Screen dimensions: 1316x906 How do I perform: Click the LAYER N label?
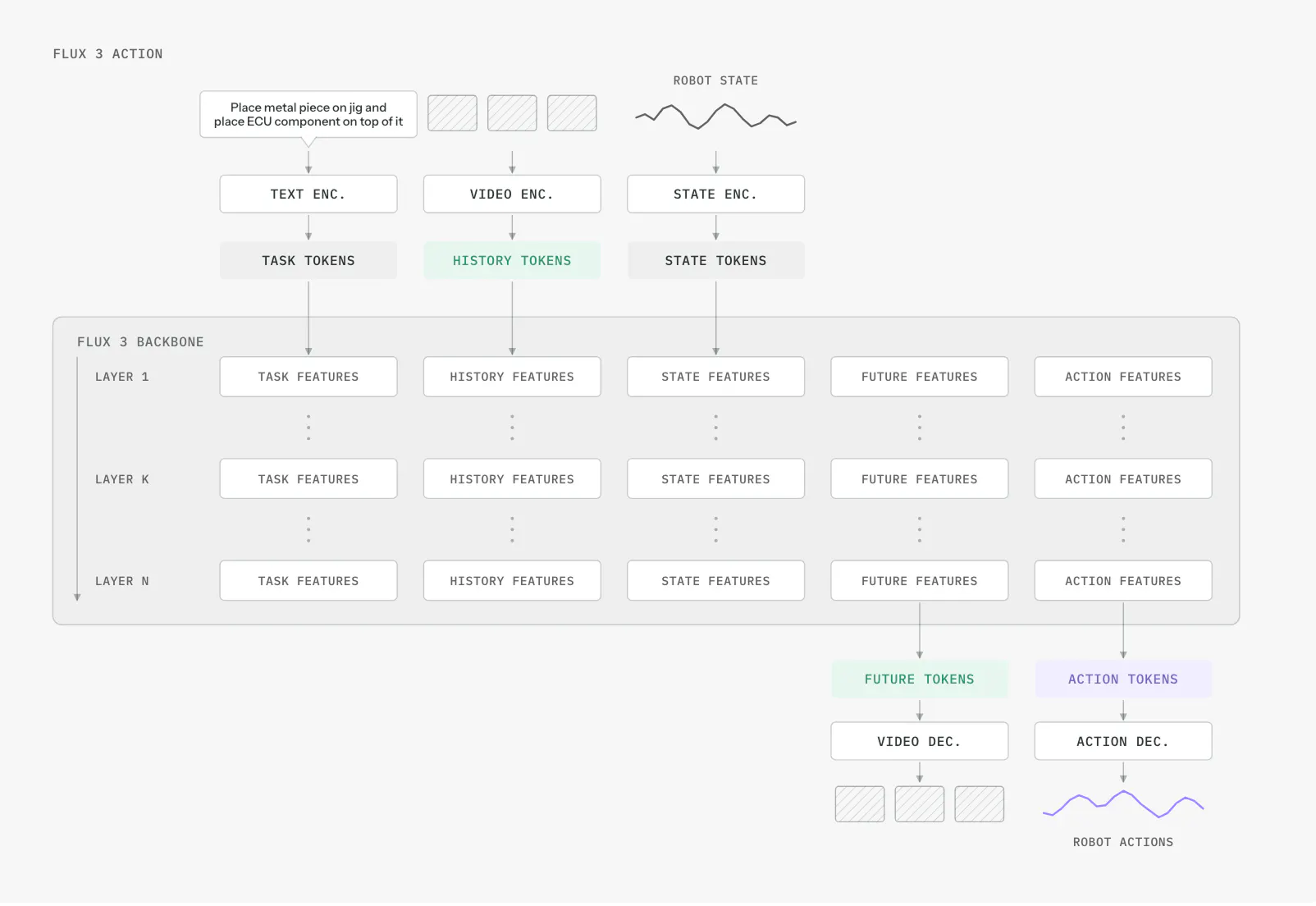tap(122, 581)
